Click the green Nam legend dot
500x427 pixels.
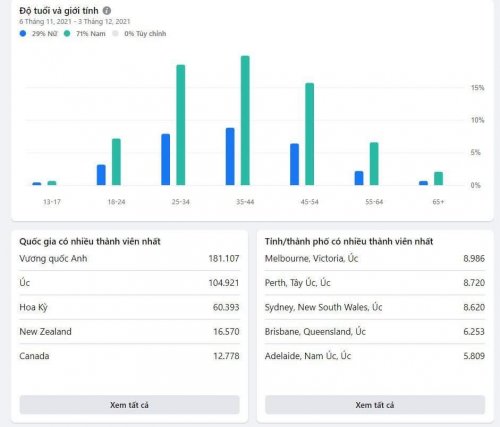click(67, 33)
